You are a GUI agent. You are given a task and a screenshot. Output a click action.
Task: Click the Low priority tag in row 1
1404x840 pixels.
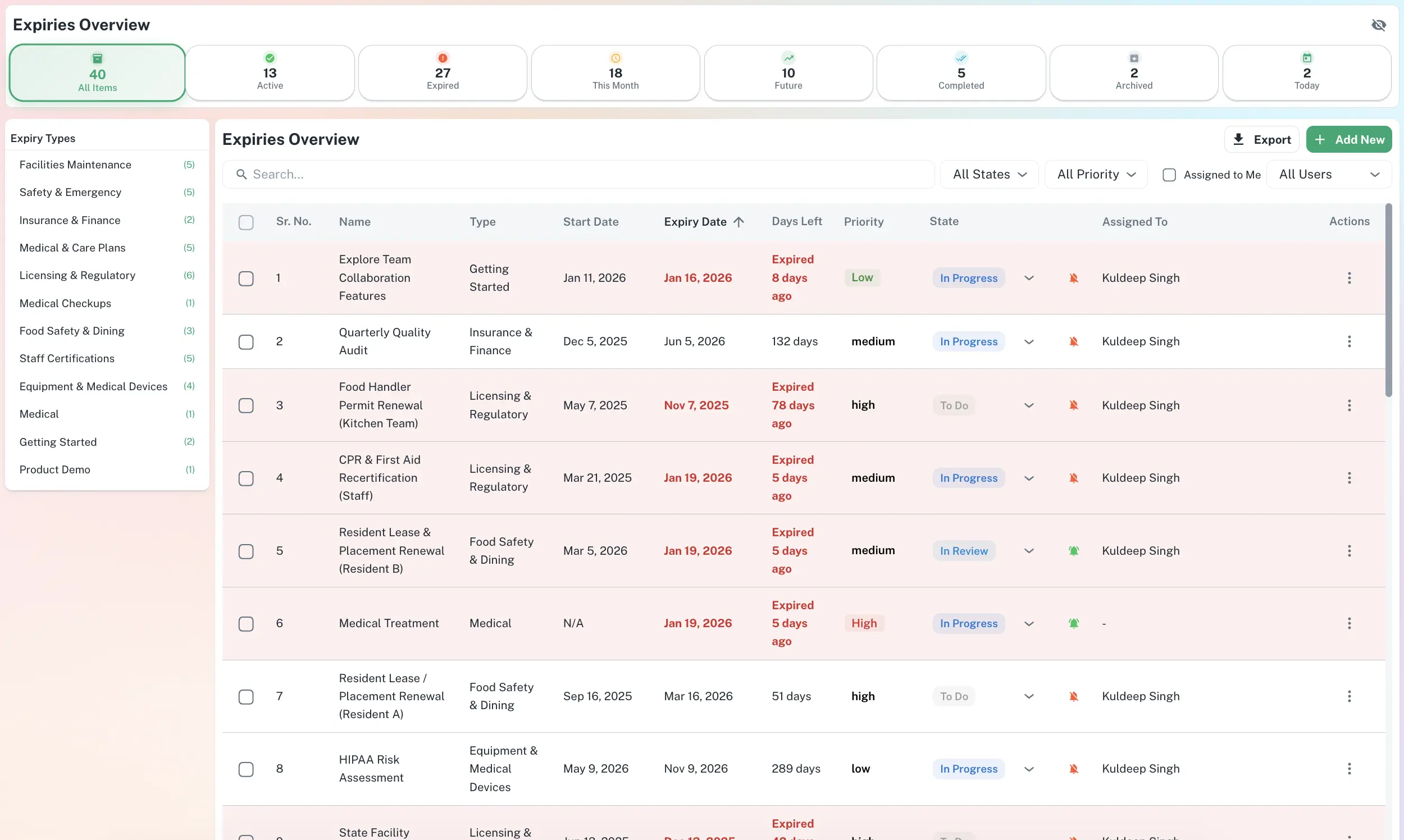click(x=861, y=277)
